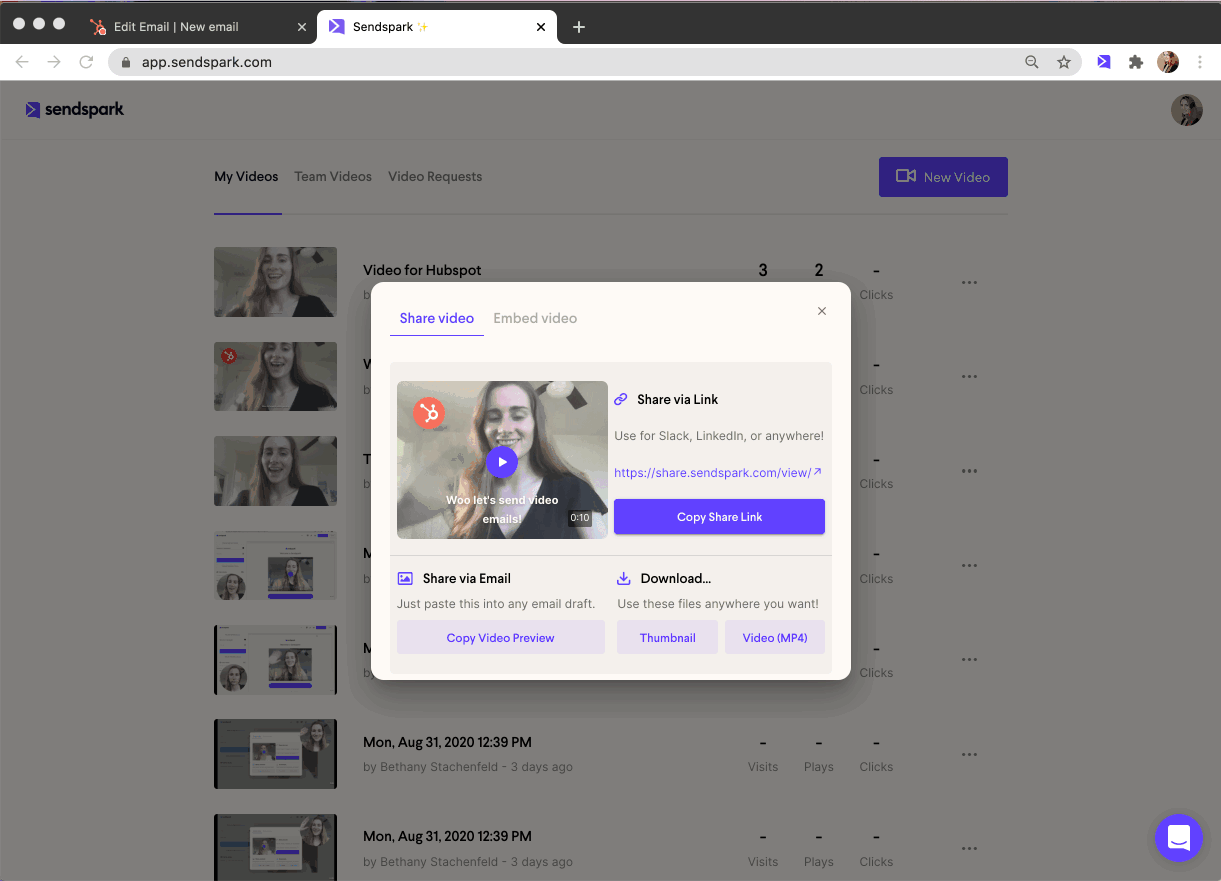Open the fifth video screen-recording thumbnail
The height and width of the screenshot is (881, 1221).
pos(275,660)
